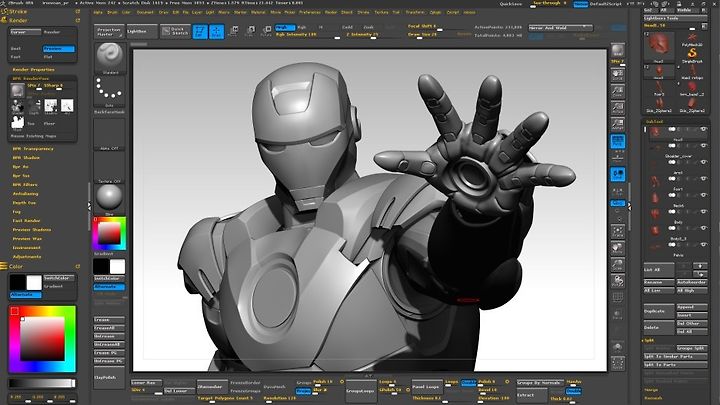
Task: Open the Alpha Off selector
Action: 109,134
